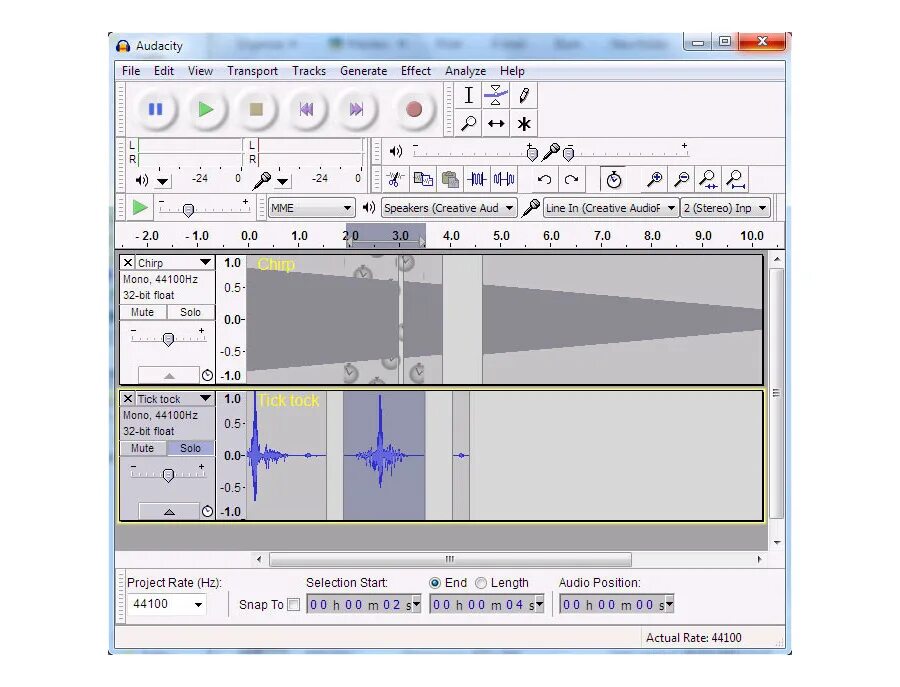Open the input meter microphone dropdown
Screen dimensions: 900x687
(283, 182)
